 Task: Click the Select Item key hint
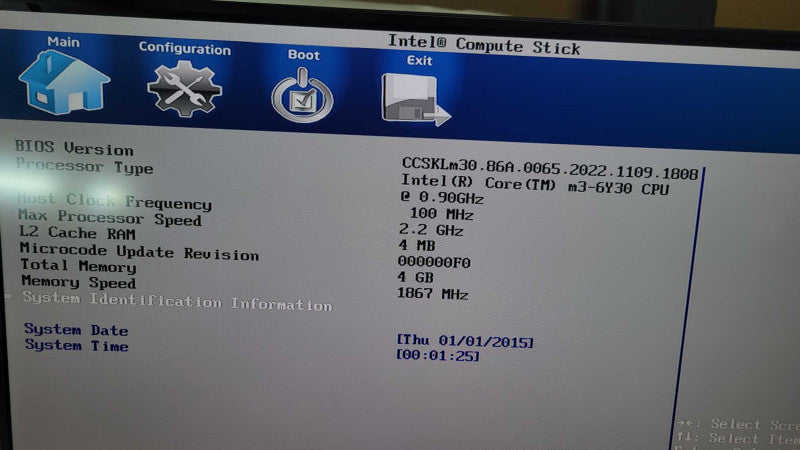click(x=738, y=438)
